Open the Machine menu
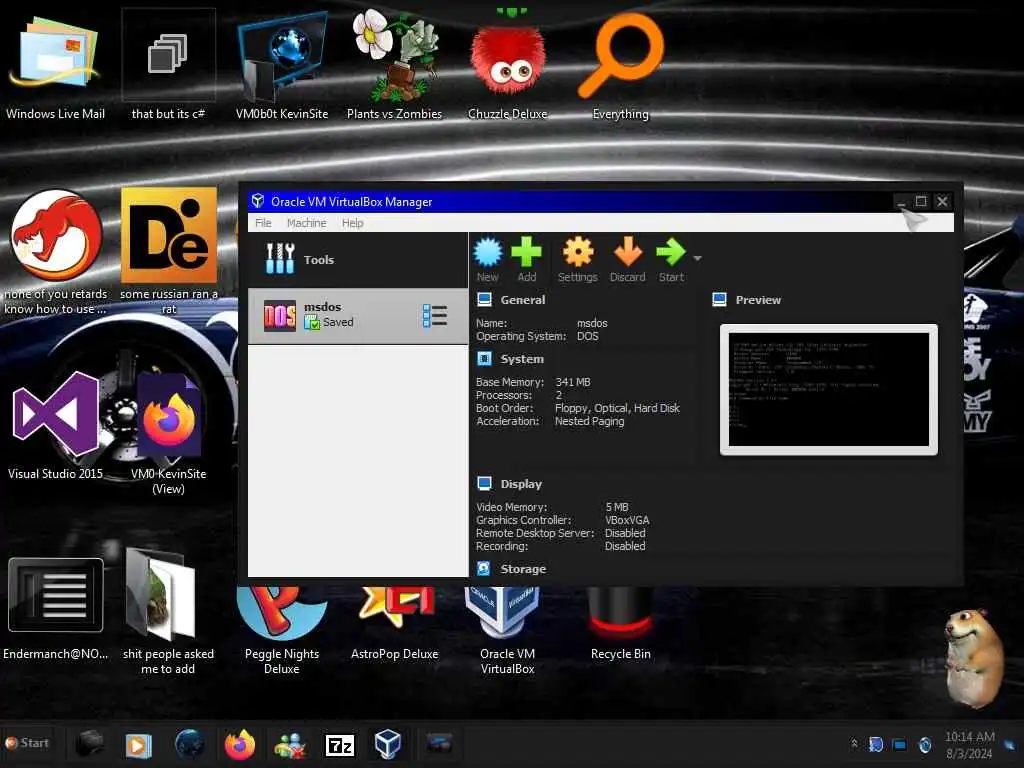 coord(306,223)
